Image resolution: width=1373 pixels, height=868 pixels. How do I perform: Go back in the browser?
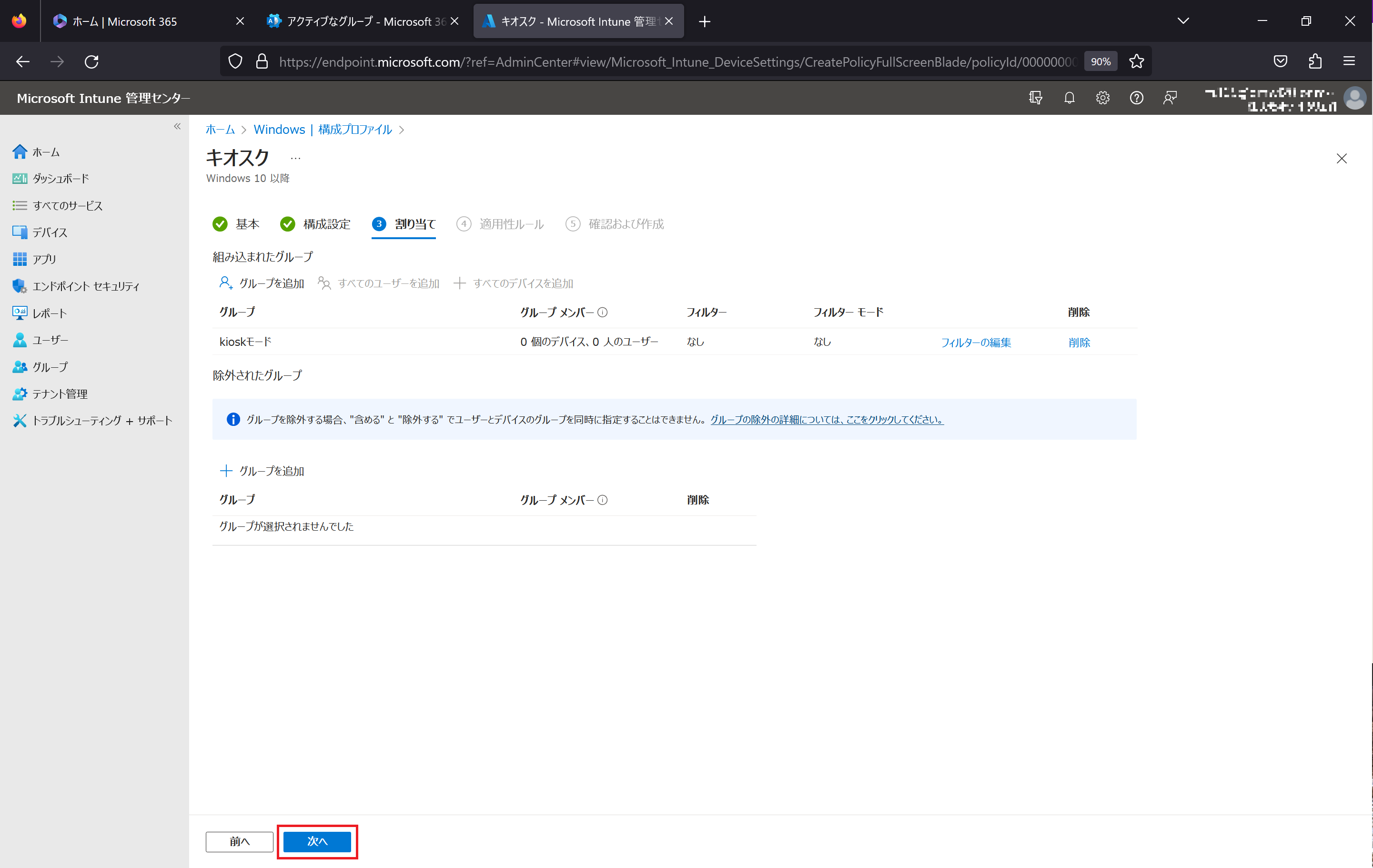(23, 61)
